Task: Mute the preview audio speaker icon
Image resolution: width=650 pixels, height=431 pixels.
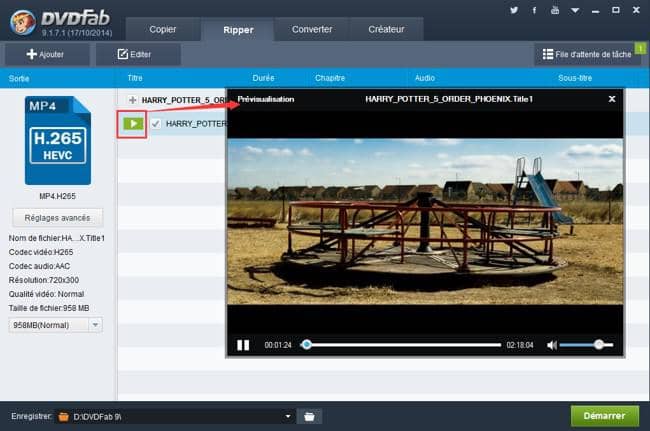Action: click(x=552, y=345)
